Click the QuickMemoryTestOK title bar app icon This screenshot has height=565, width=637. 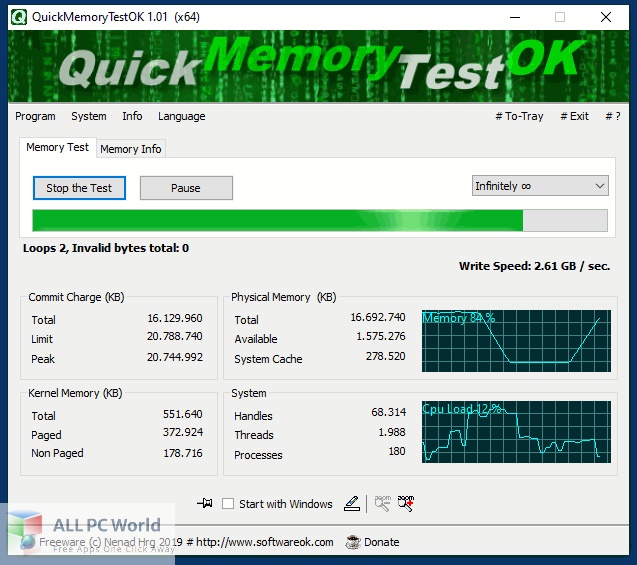tap(19, 17)
